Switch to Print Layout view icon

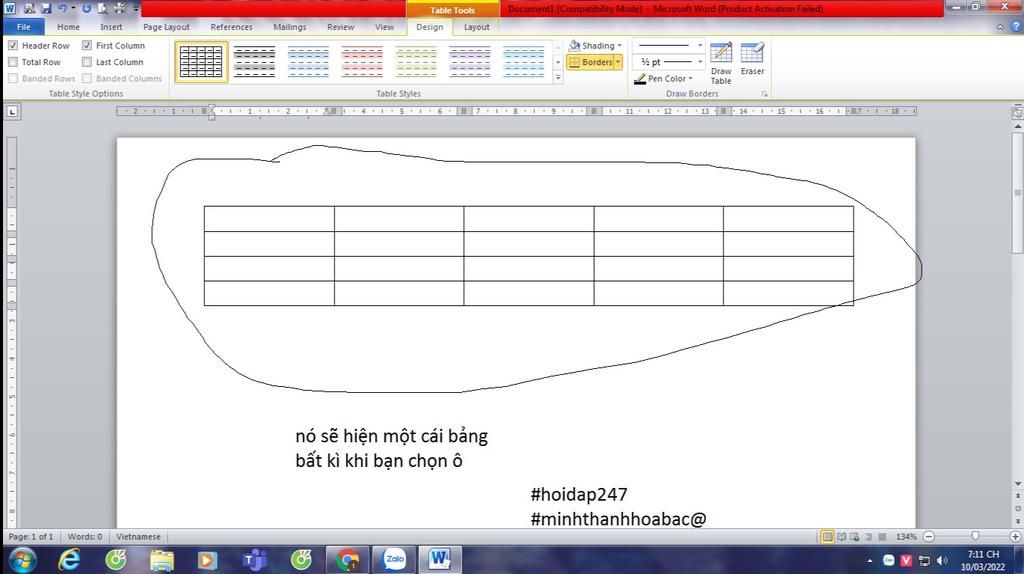point(827,537)
